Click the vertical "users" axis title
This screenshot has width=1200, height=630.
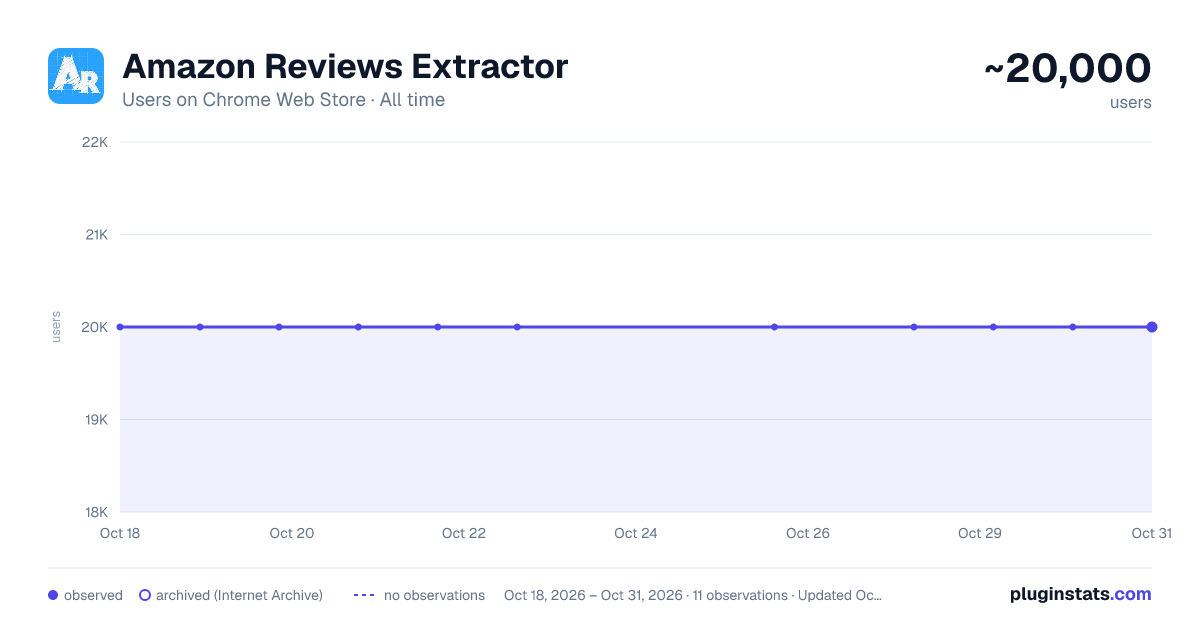[56, 327]
